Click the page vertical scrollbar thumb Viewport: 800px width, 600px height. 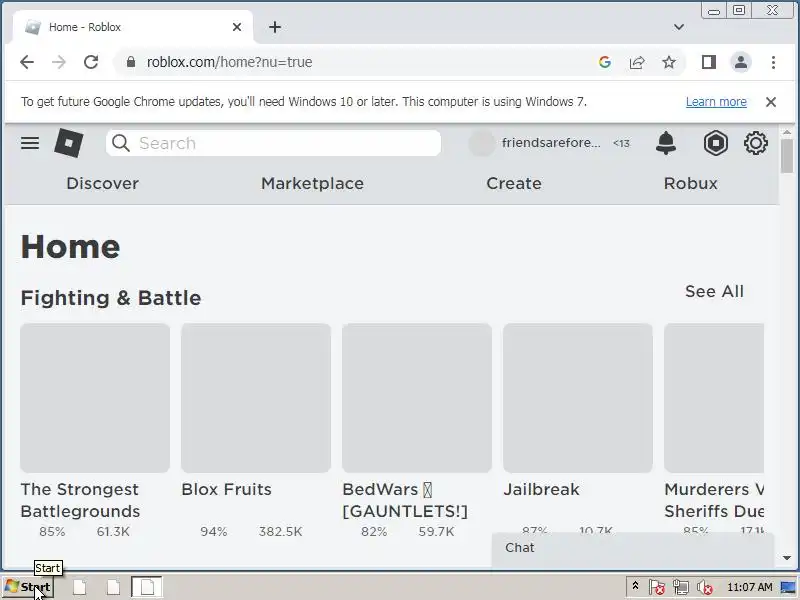[x=787, y=155]
